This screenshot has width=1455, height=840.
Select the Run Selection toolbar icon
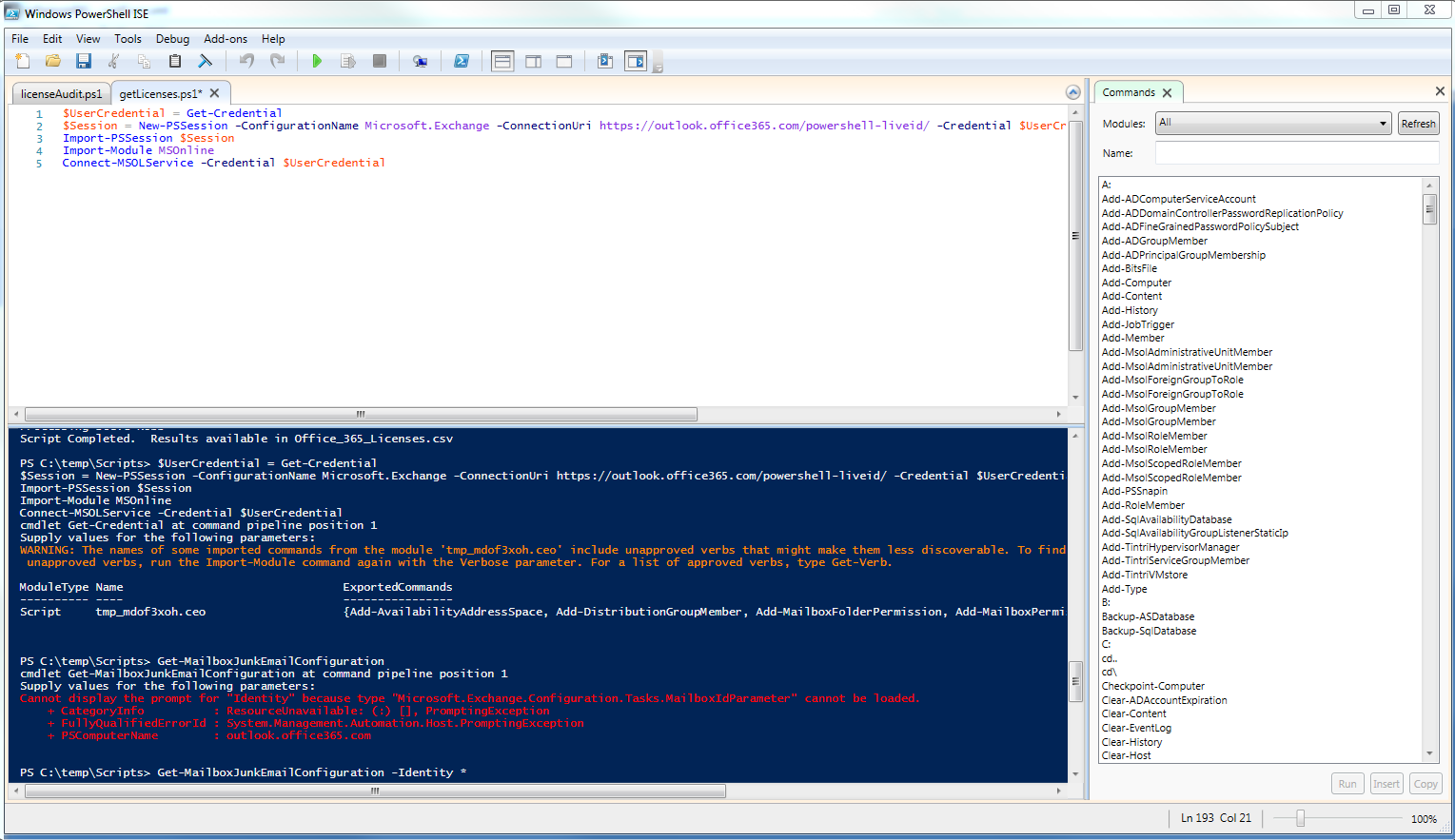tap(347, 60)
